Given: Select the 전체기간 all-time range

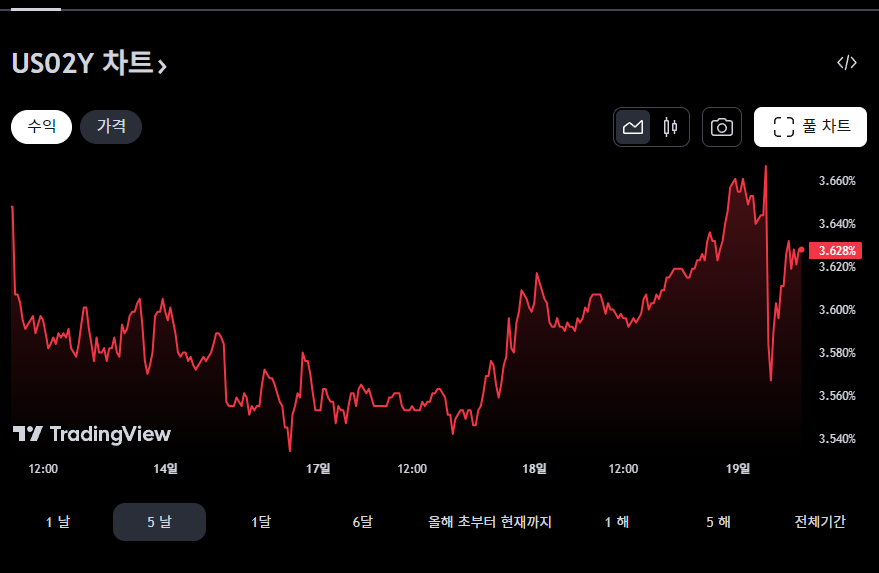Looking at the screenshot, I should [820, 522].
